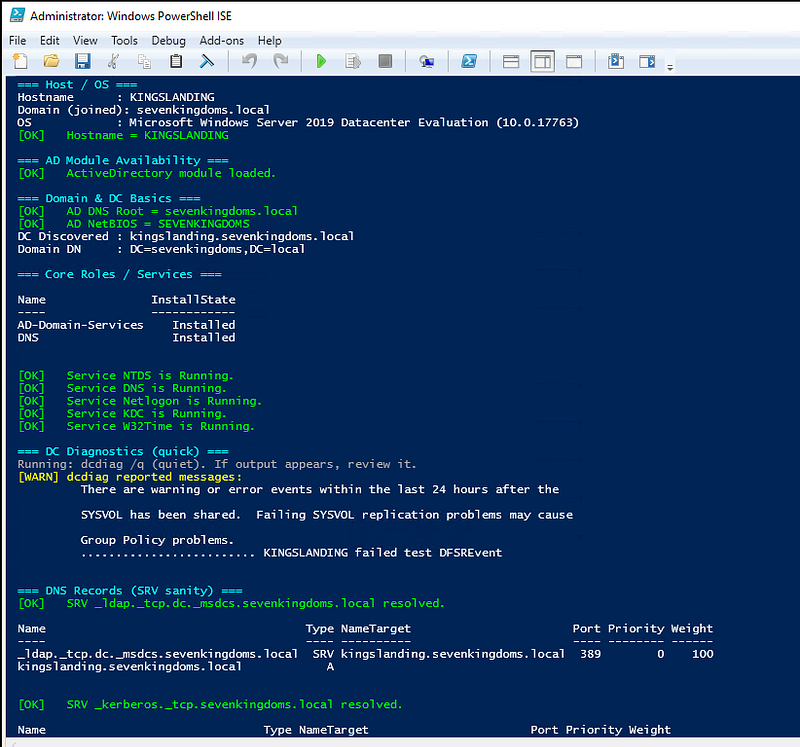This screenshot has width=800, height=747.
Task: Run selection icon in toolbar
Action: pyautogui.click(x=353, y=62)
